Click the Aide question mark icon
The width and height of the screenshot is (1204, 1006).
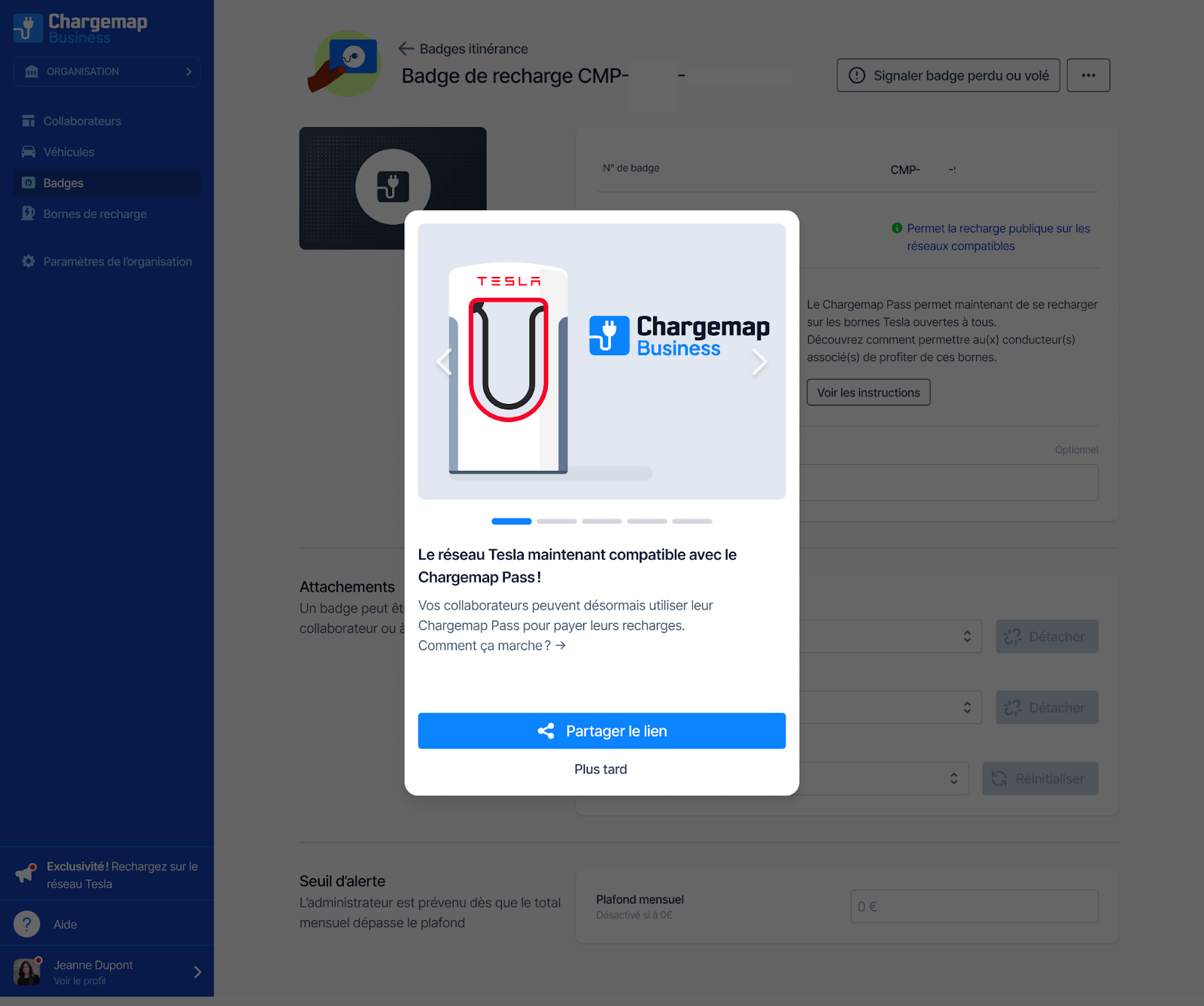point(27,924)
